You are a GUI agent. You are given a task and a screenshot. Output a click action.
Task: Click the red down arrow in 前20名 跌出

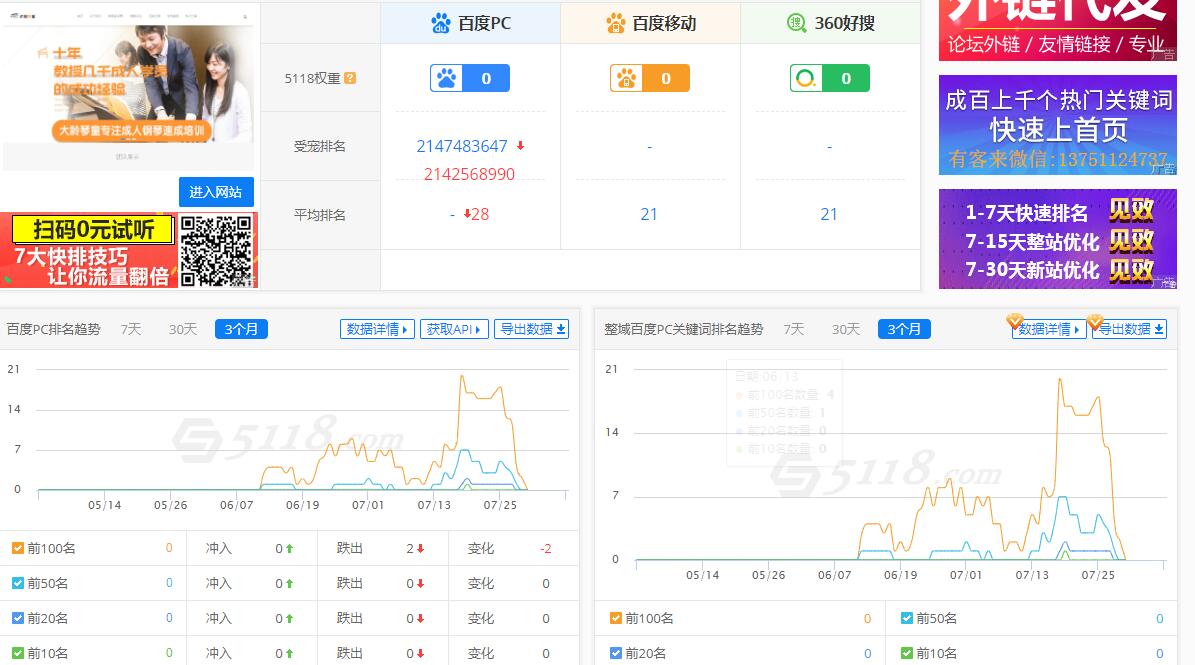(x=421, y=619)
